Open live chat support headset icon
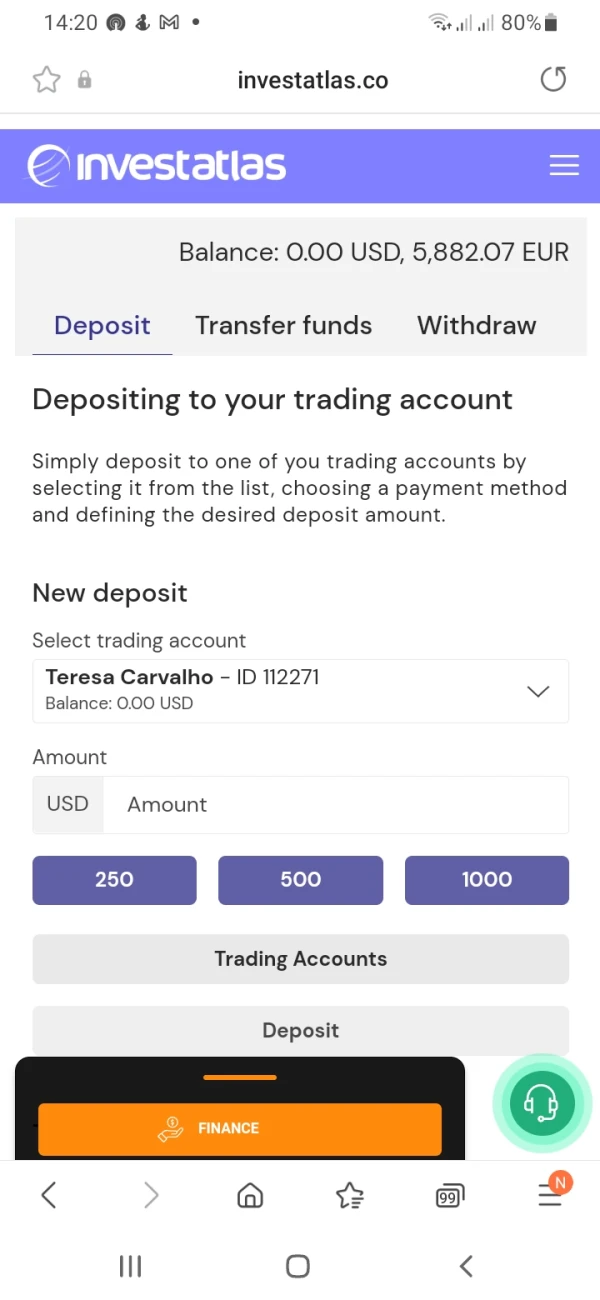 tap(542, 1103)
